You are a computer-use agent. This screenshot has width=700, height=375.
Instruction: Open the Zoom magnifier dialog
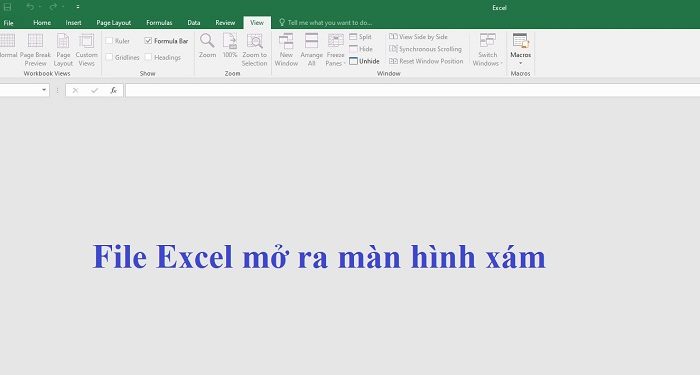tap(207, 46)
